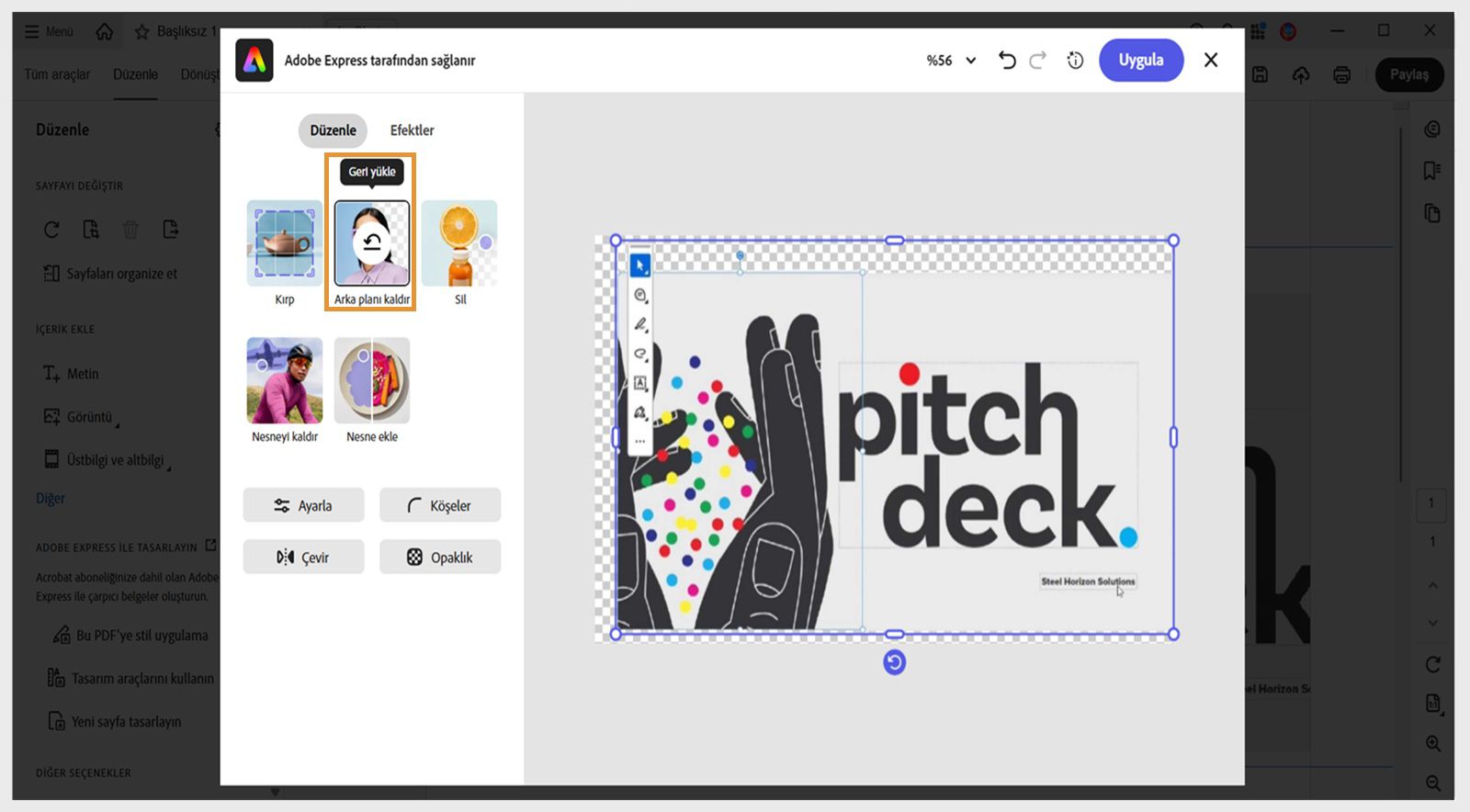
Task: Click the printer icon in Acrobat toolbar
Action: pyautogui.click(x=1342, y=74)
